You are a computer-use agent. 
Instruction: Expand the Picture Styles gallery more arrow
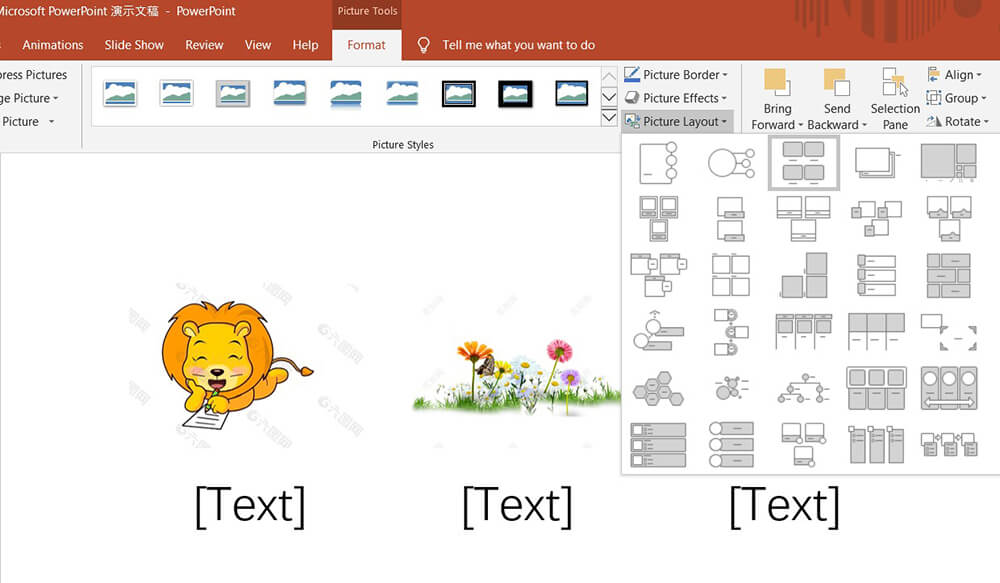609,118
